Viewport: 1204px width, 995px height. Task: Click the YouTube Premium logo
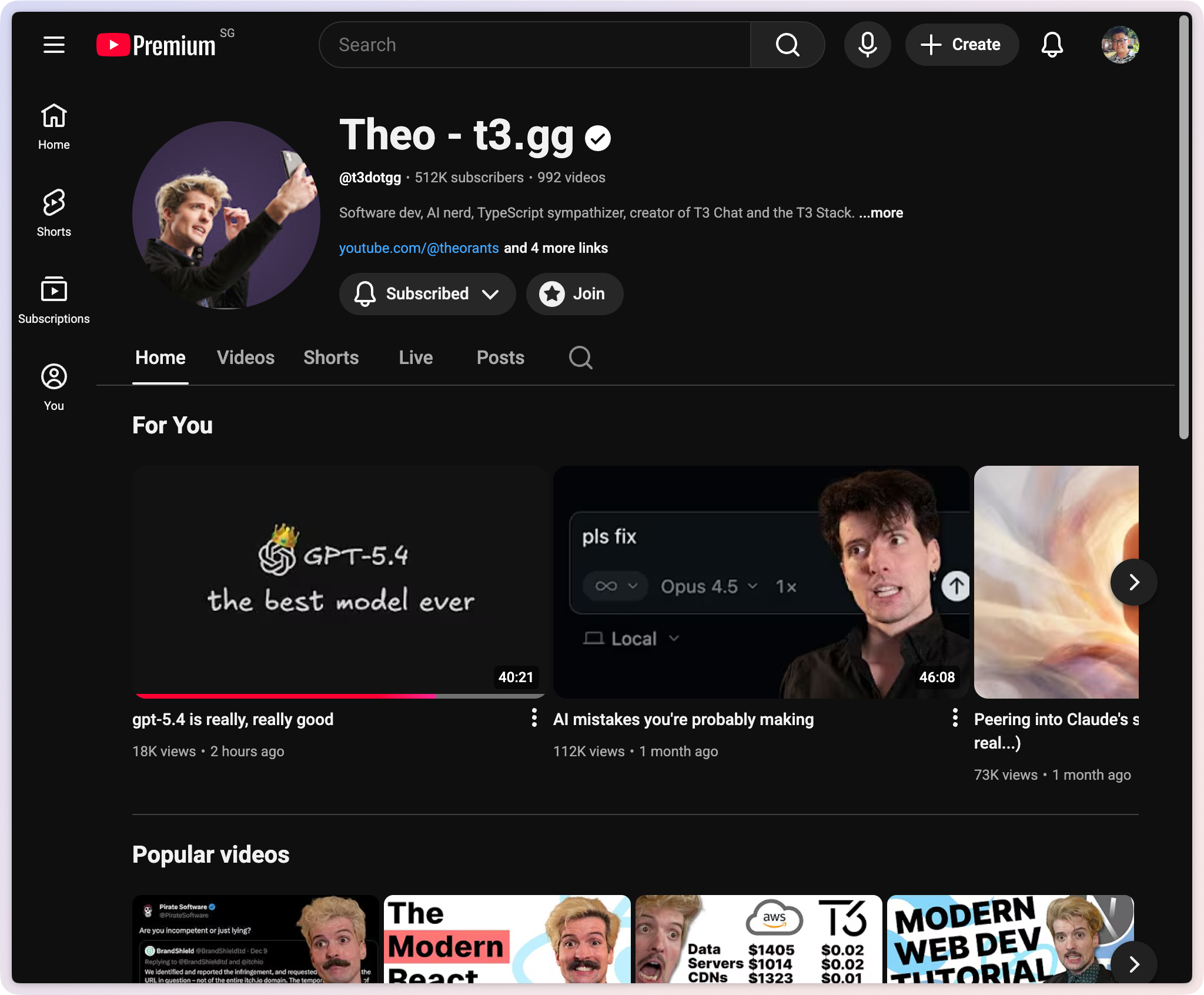click(x=157, y=45)
